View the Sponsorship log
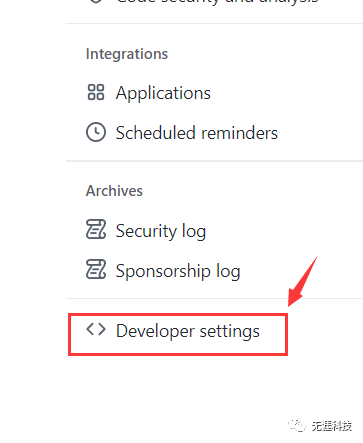 [178, 271]
